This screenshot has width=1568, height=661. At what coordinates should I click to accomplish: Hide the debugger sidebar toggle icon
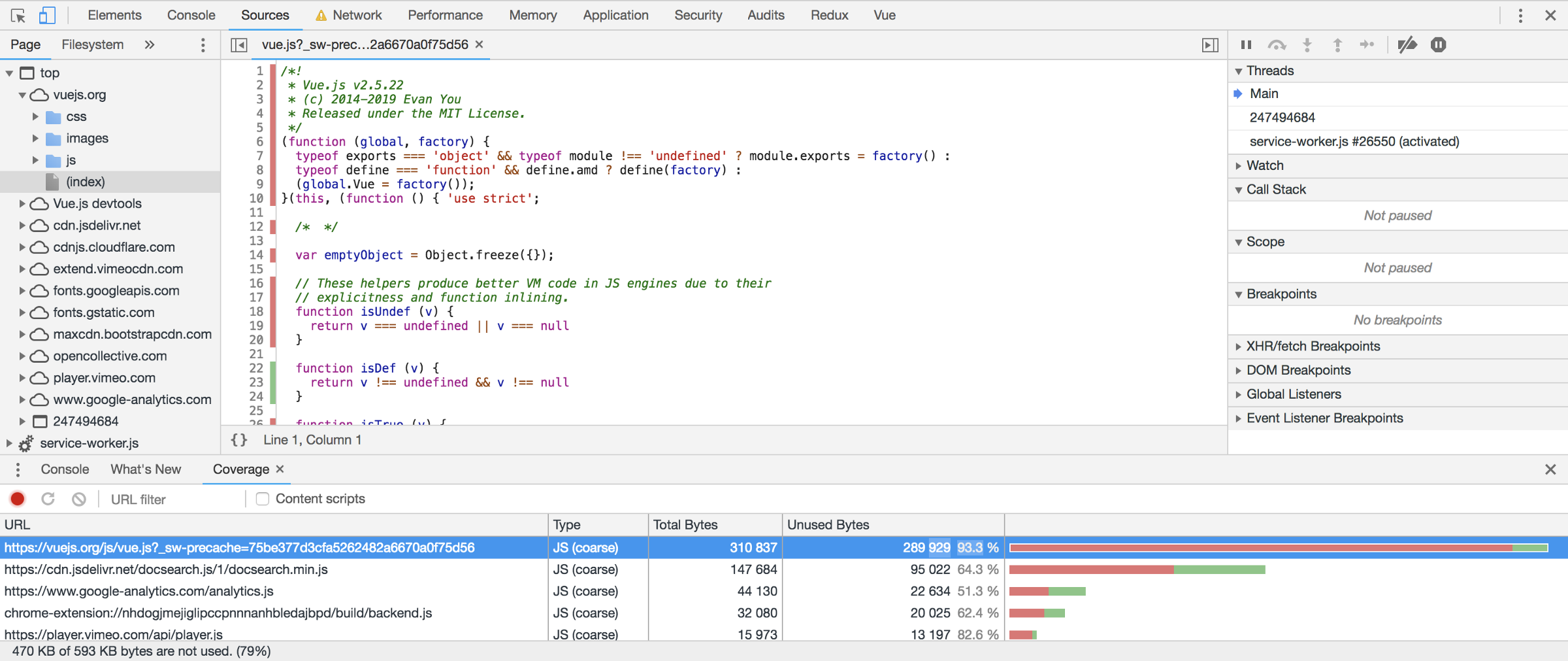coord(1210,44)
